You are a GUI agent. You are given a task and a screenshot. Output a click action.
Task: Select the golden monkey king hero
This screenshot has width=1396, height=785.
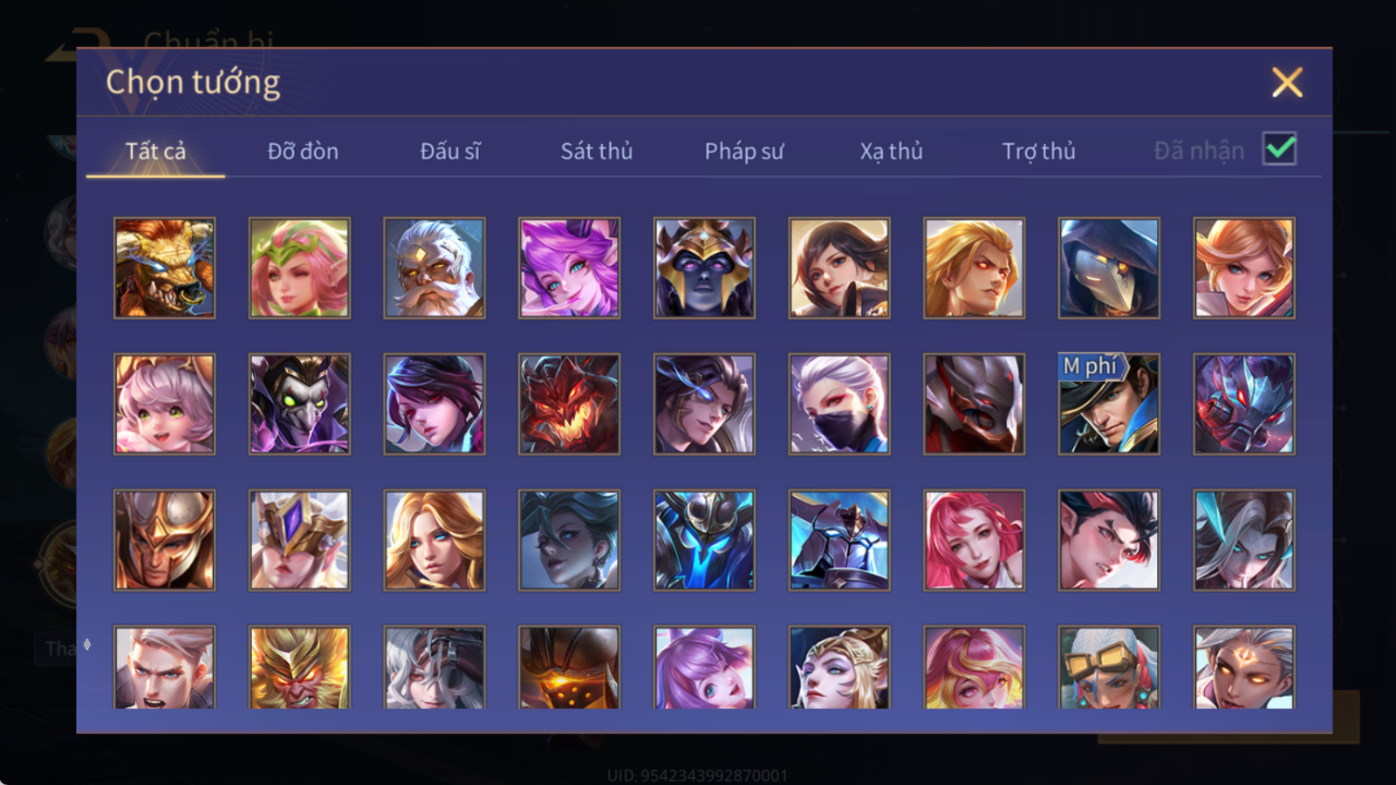pyautogui.click(x=299, y=668)
